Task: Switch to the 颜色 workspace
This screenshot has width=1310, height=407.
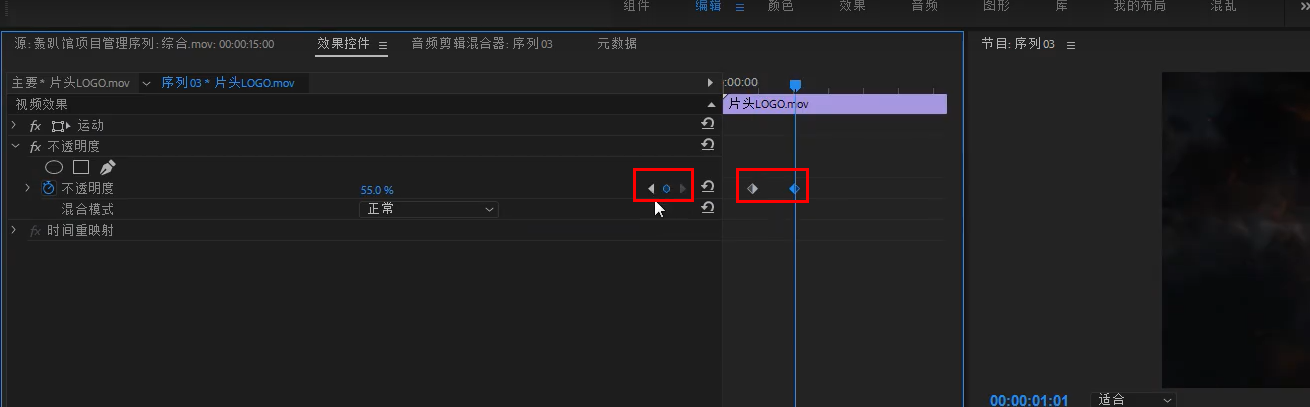Action: [780, 6]
